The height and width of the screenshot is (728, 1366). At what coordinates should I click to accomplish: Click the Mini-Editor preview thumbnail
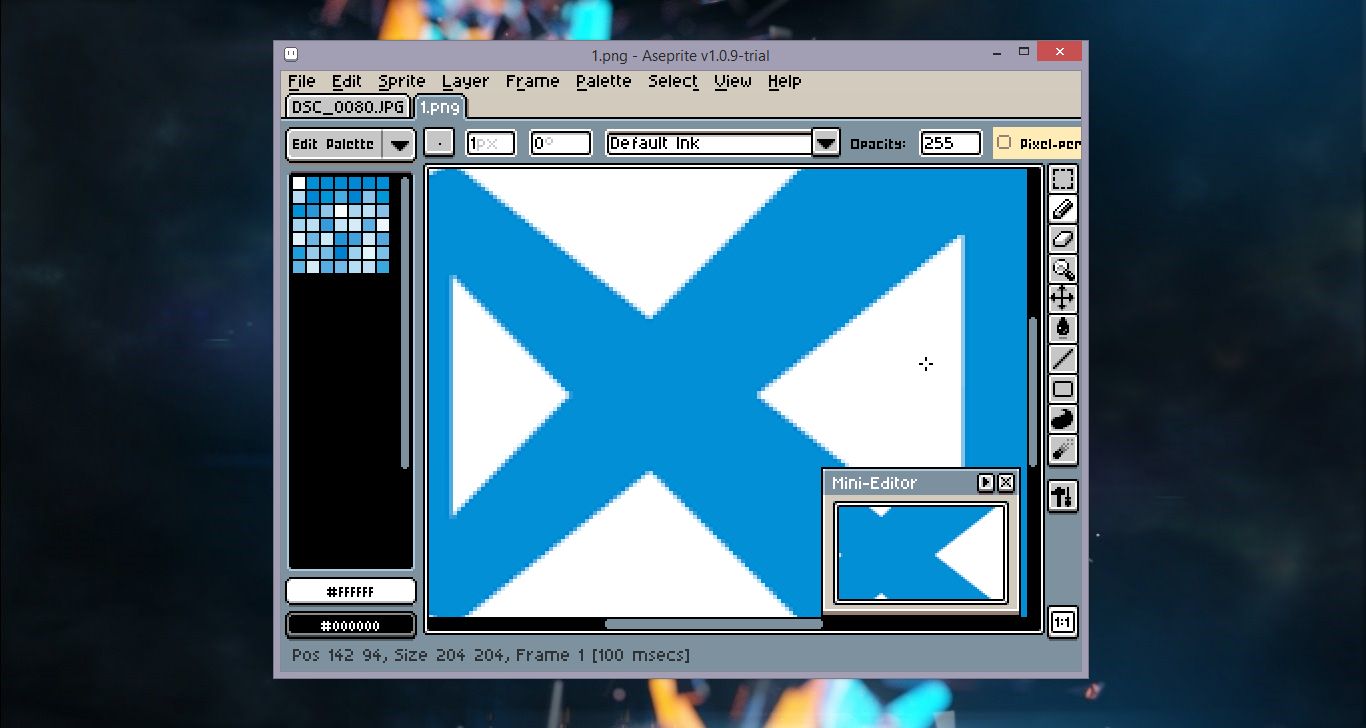coord(921,553)
